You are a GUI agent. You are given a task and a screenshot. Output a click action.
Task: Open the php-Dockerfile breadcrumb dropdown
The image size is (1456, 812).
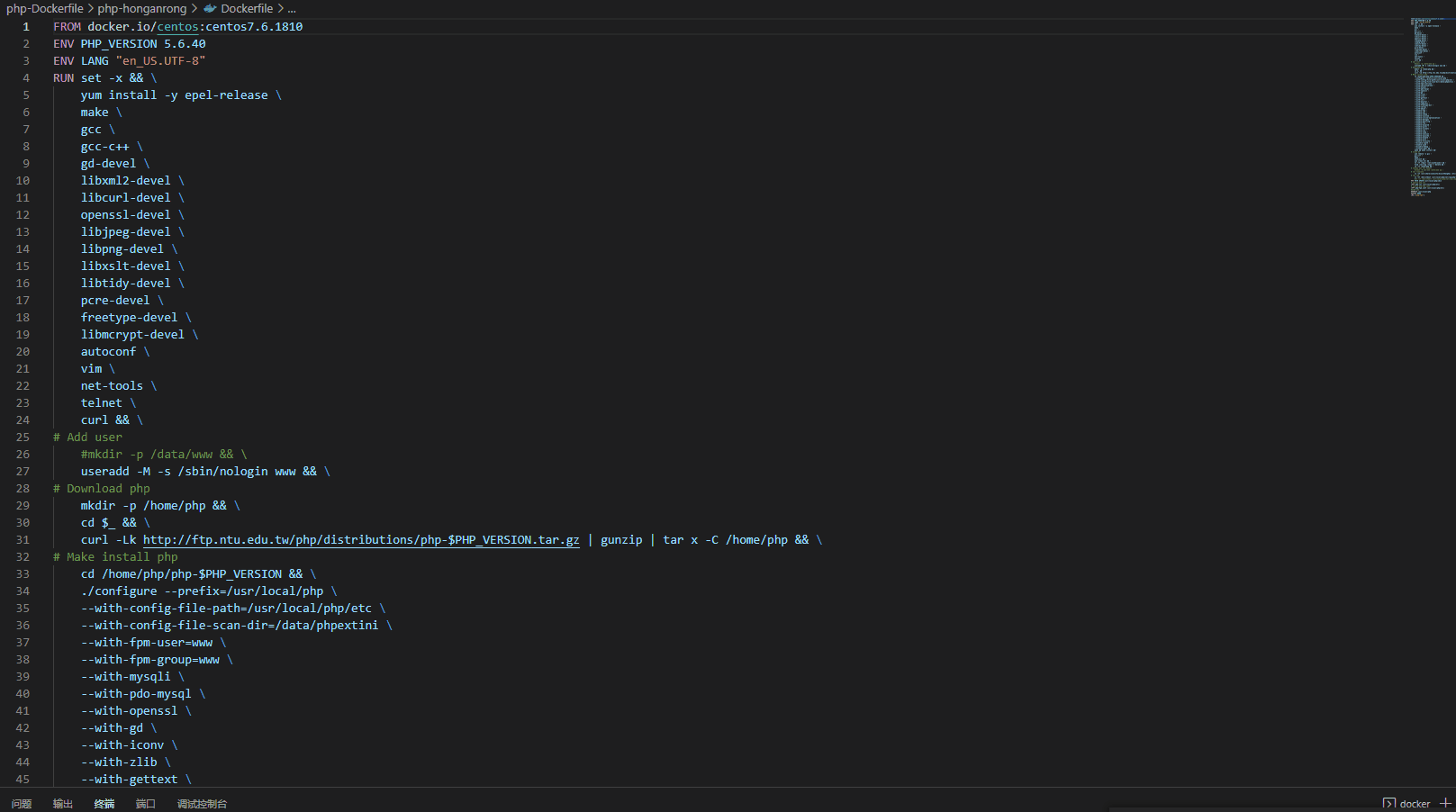[43, 8]
